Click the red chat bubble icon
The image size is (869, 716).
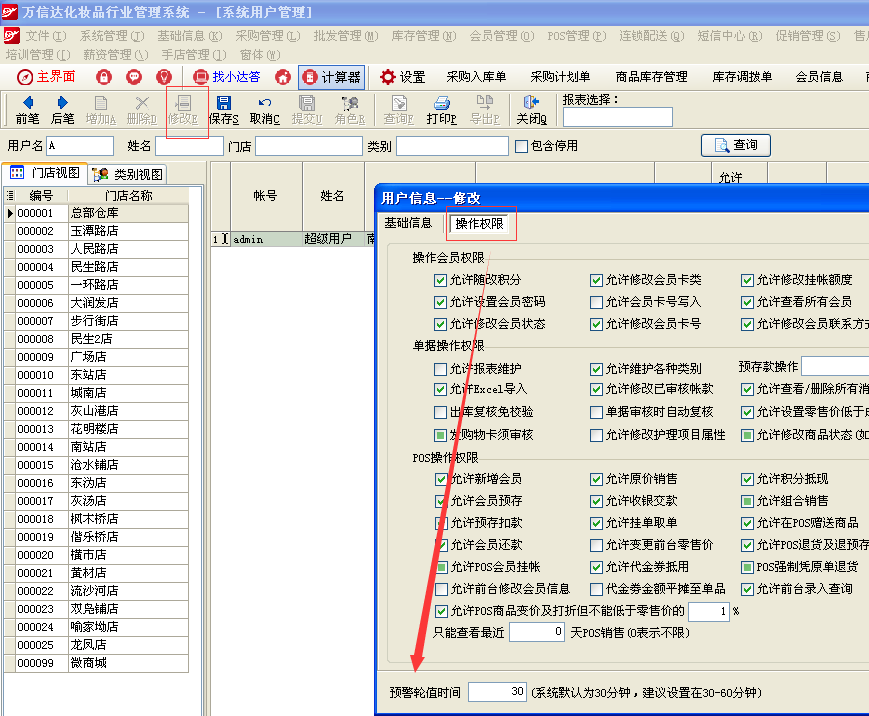click(x=134, y=76)
